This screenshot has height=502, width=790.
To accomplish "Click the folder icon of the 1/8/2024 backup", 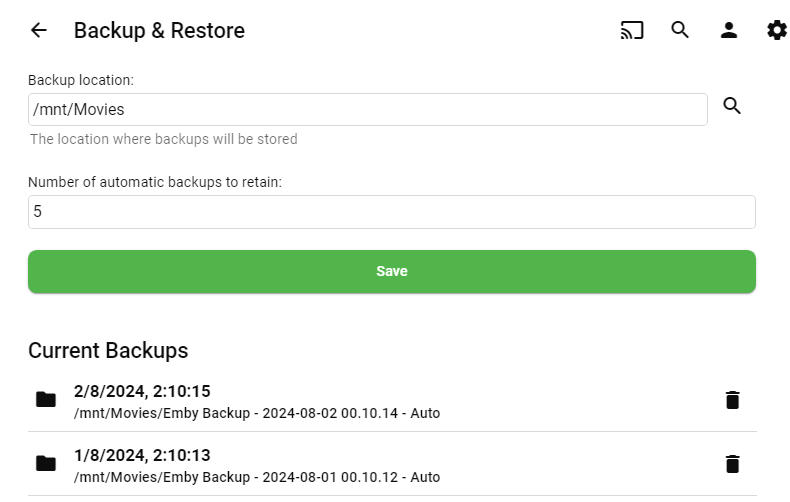I will coord(46,464).
